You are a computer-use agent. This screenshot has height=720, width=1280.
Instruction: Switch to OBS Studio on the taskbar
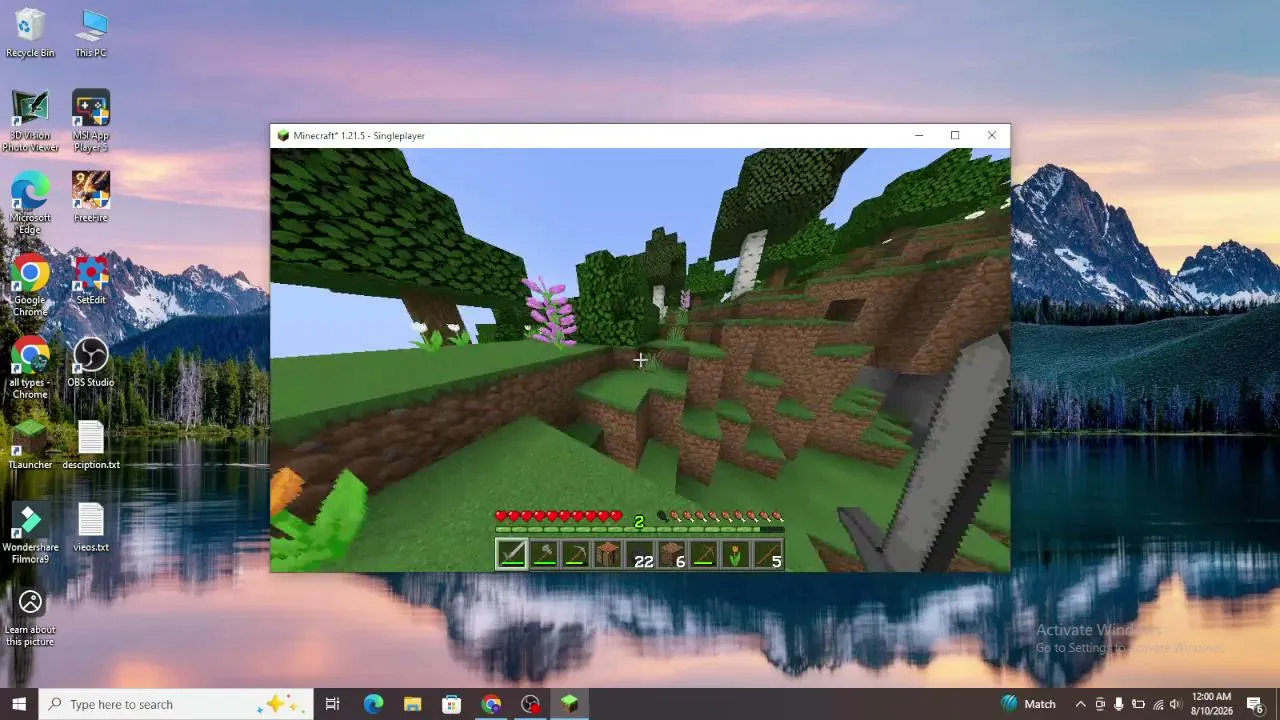coord(530,704)
